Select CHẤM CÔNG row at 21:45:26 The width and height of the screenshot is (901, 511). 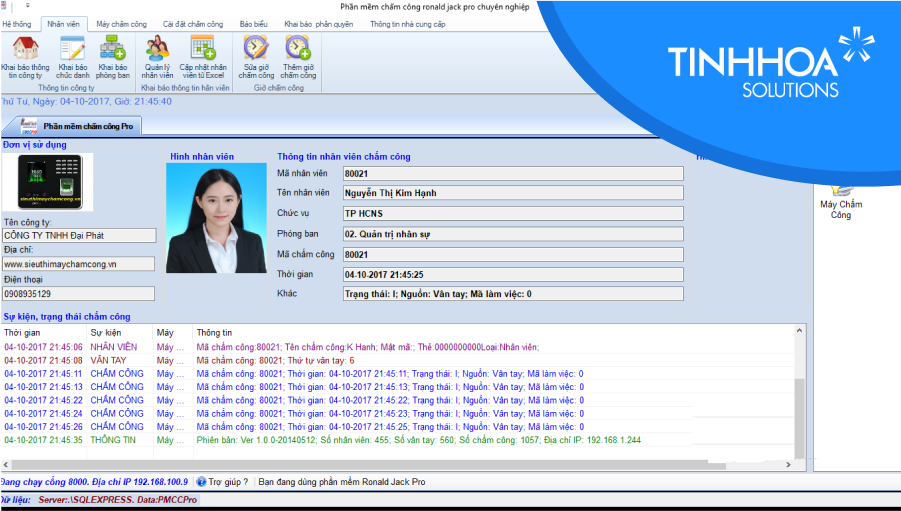coord(398,427)
